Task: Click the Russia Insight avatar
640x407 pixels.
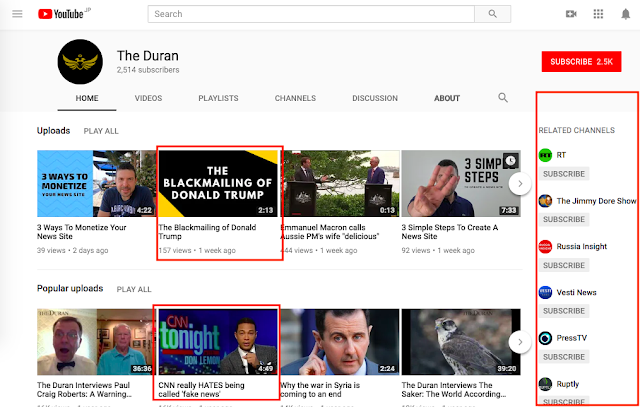Action: tap(545, 247)
